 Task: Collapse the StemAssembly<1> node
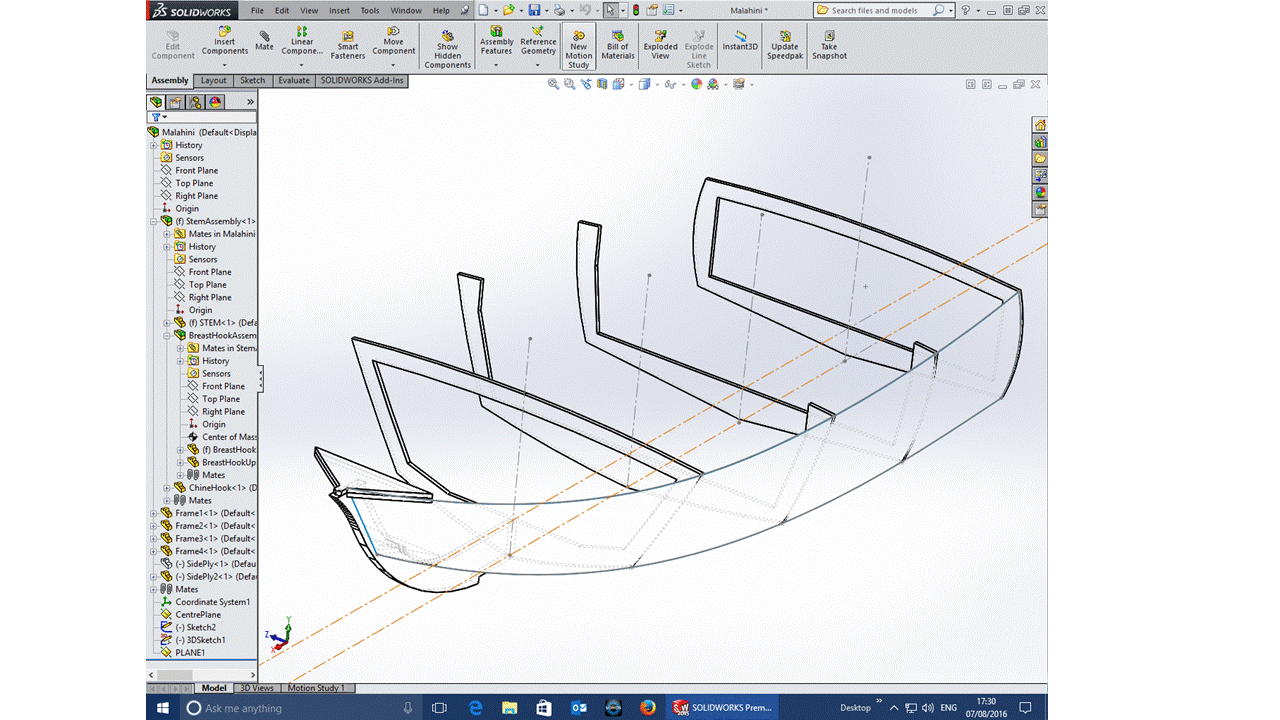(x=154, y=221)
